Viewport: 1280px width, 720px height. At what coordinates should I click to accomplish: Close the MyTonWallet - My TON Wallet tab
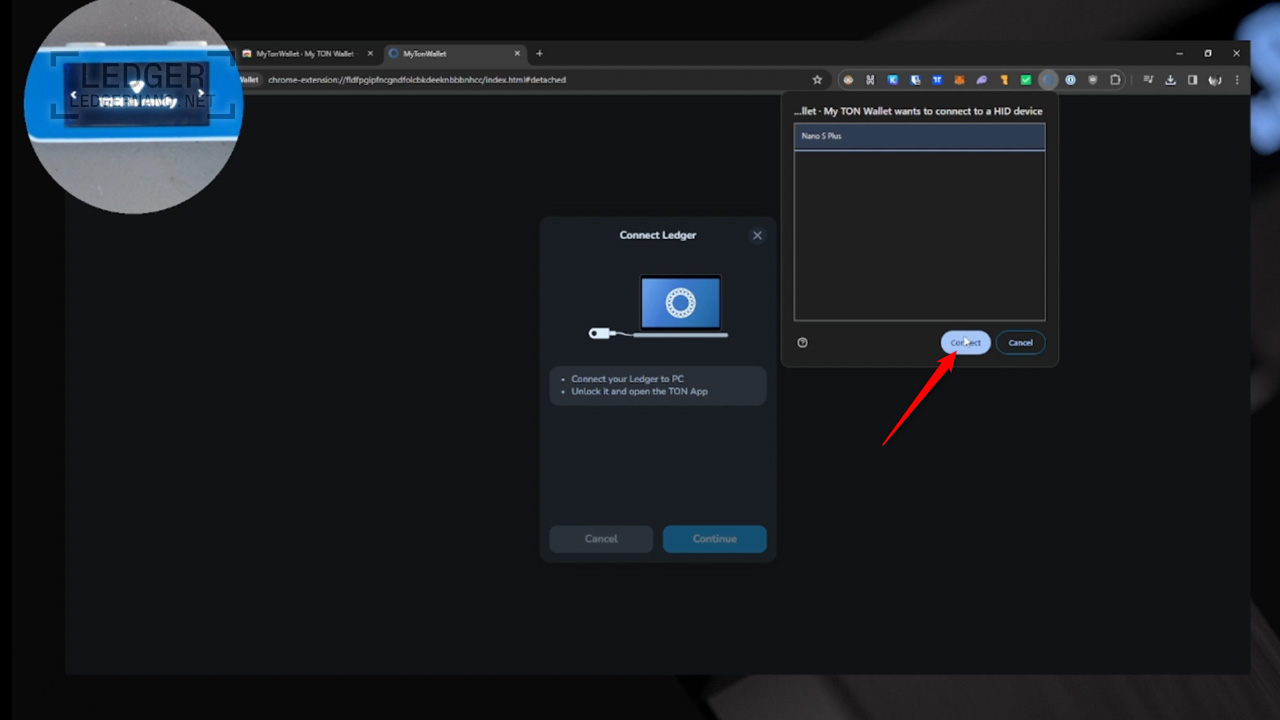coord(370,53)
